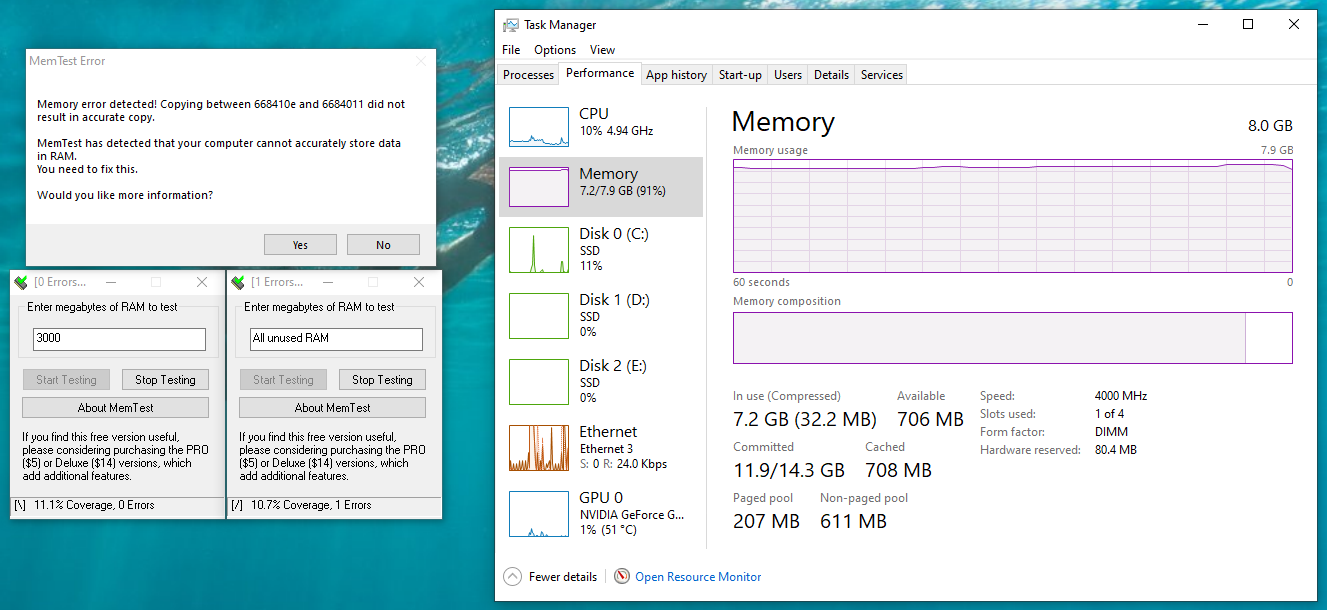Open Disk 2 (E:) performance view
This screenshot has height=610, width=1327.
point(601,381)
